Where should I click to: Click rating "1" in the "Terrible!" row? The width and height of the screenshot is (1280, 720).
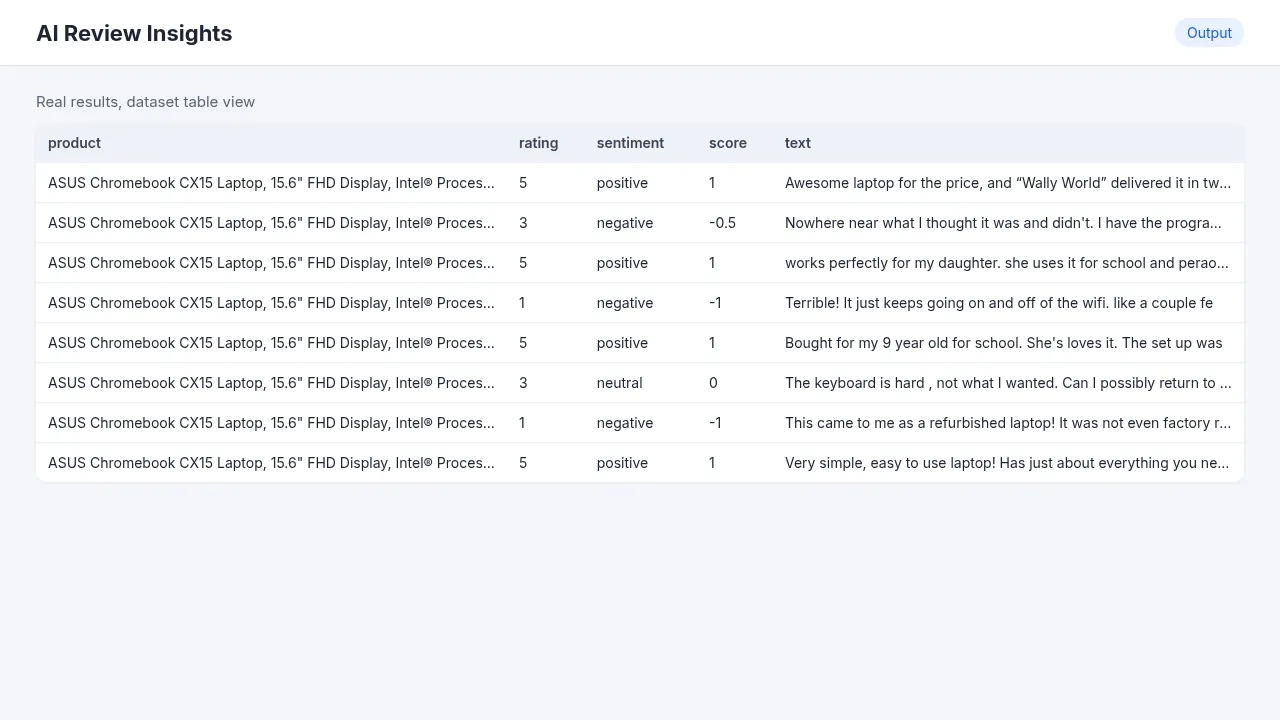coord(522,303)
